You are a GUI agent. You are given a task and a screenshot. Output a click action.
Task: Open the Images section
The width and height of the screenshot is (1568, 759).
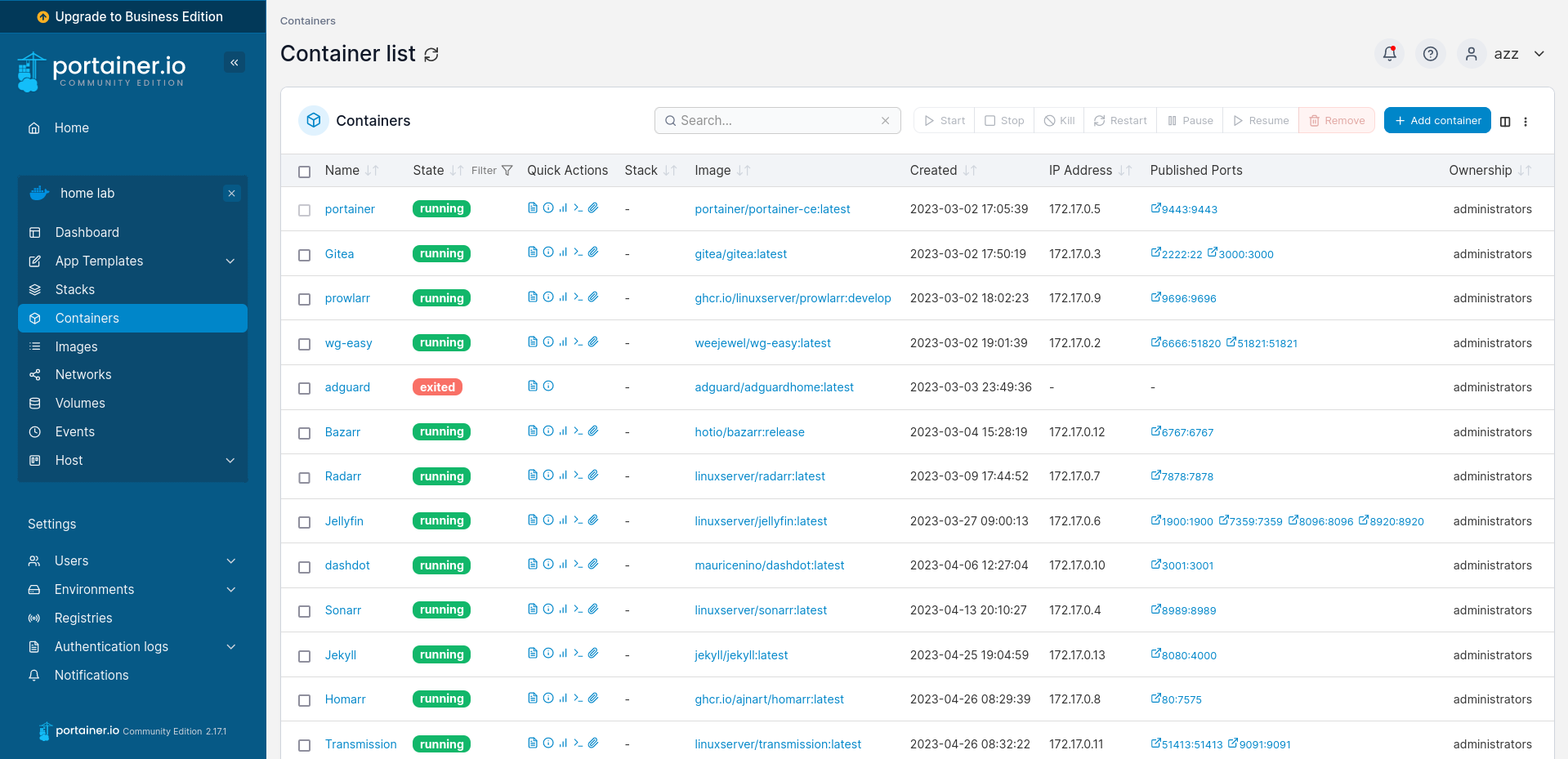(x=132, y=346)
